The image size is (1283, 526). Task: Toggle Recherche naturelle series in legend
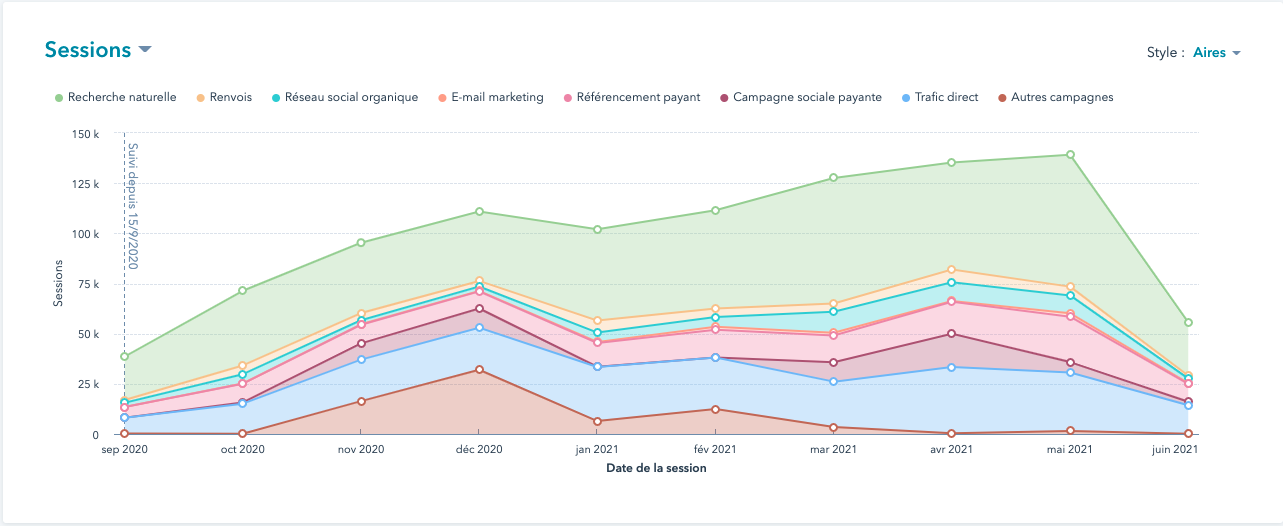[116, 97]
